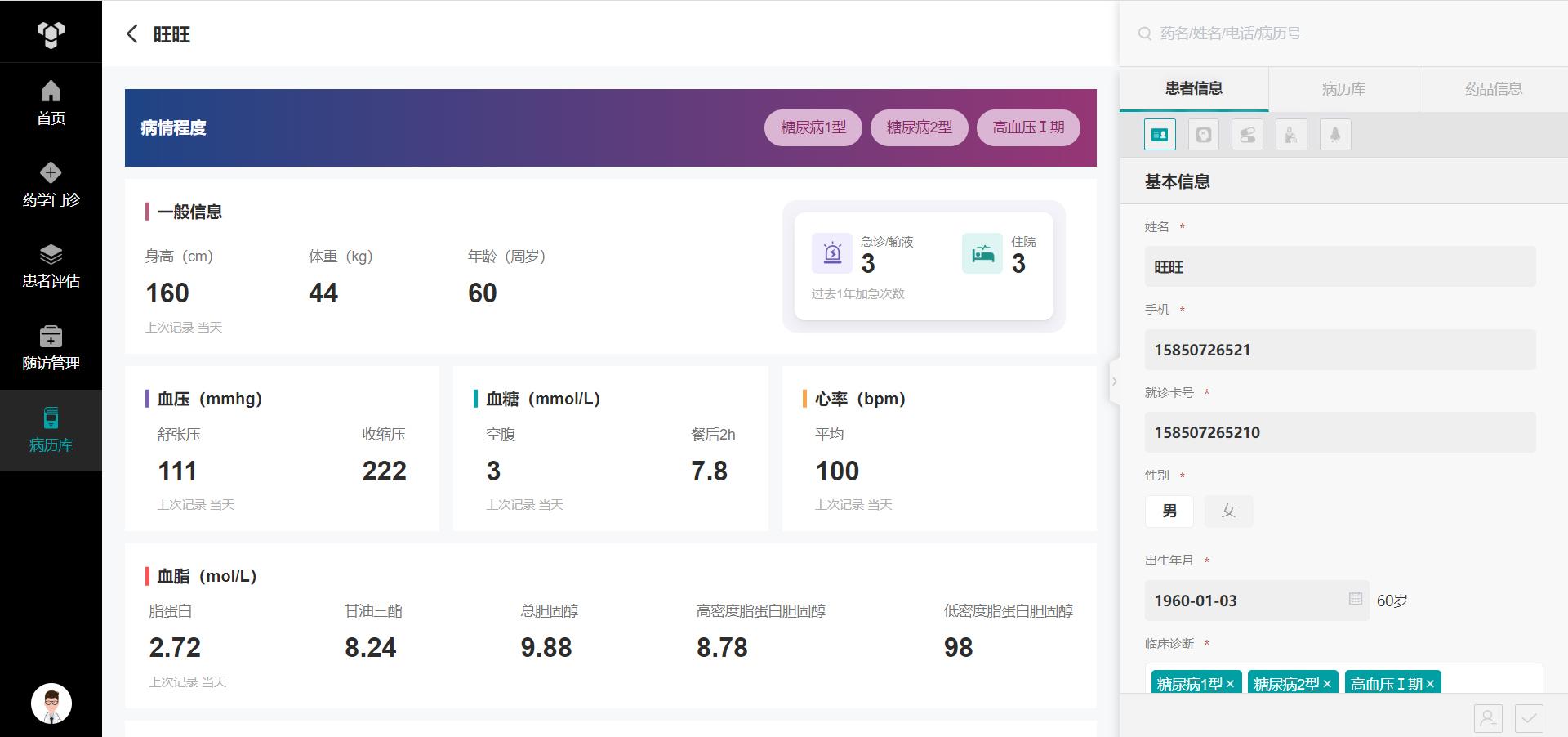Open 药学门诊 in the sidebar
Image resolution: width=1568 pixels, height=737 pixels.
[x=51, y=185]
